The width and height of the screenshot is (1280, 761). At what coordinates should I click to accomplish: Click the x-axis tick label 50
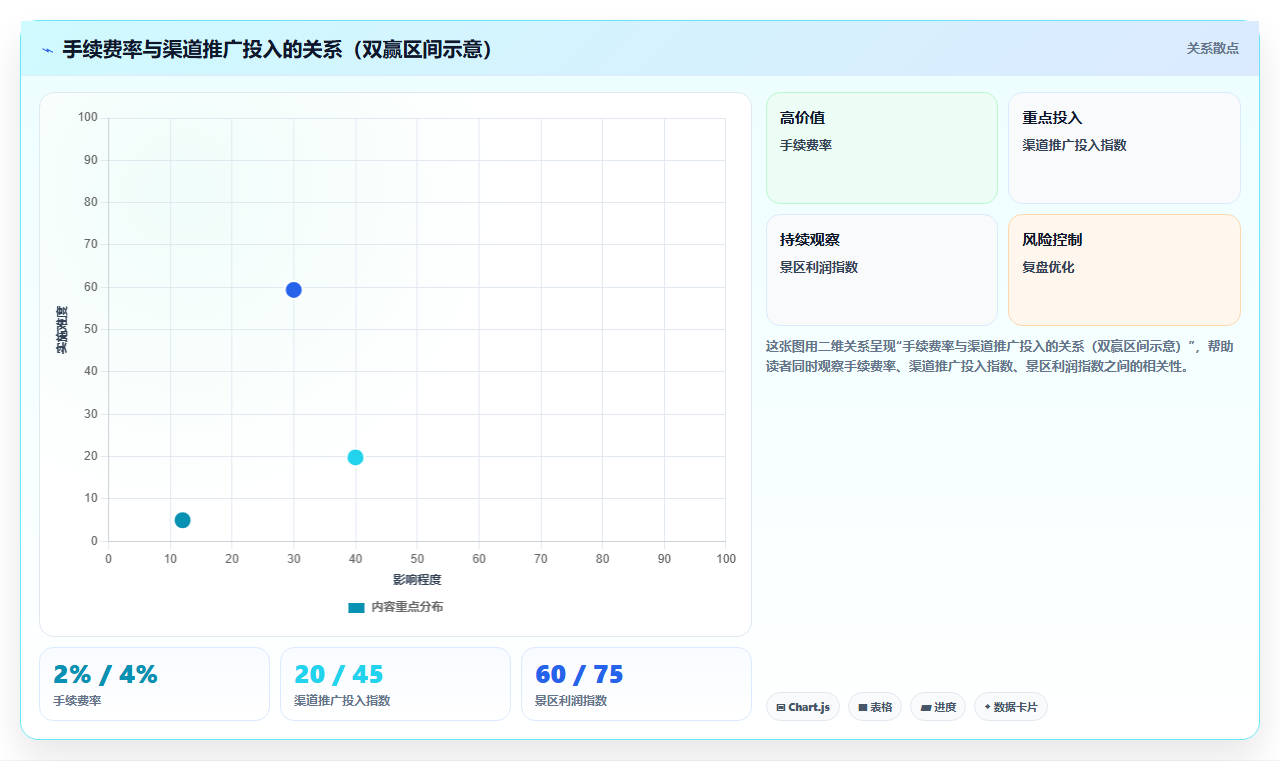tap(417, 559)
